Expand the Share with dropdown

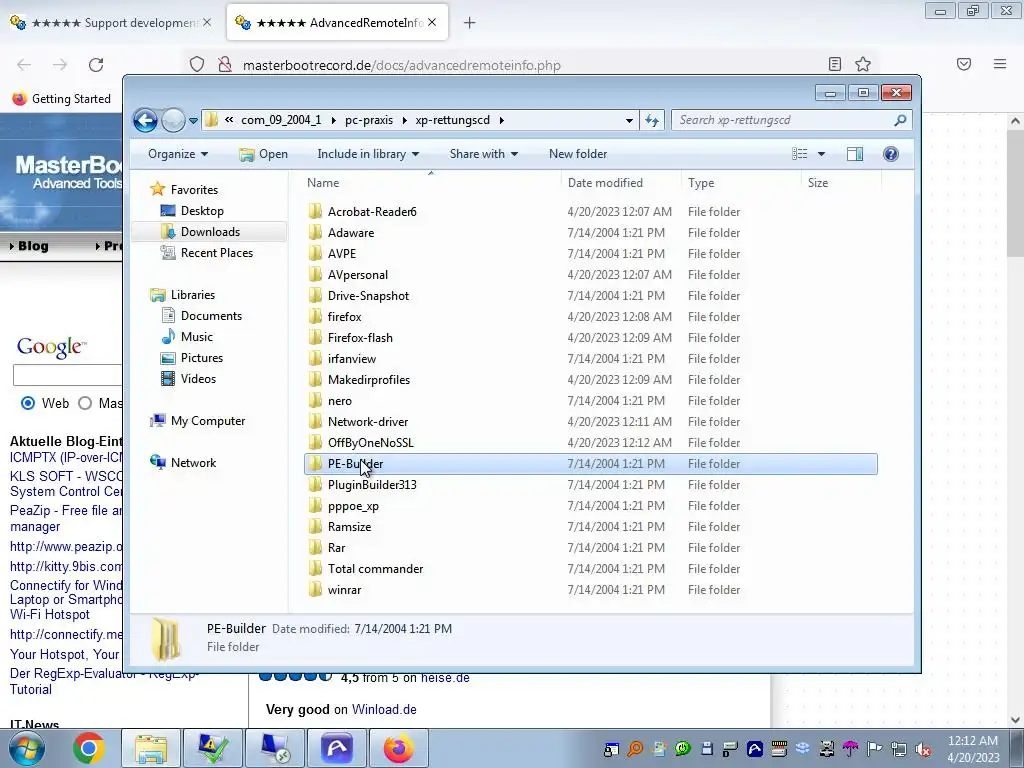[x=484, y=154]
